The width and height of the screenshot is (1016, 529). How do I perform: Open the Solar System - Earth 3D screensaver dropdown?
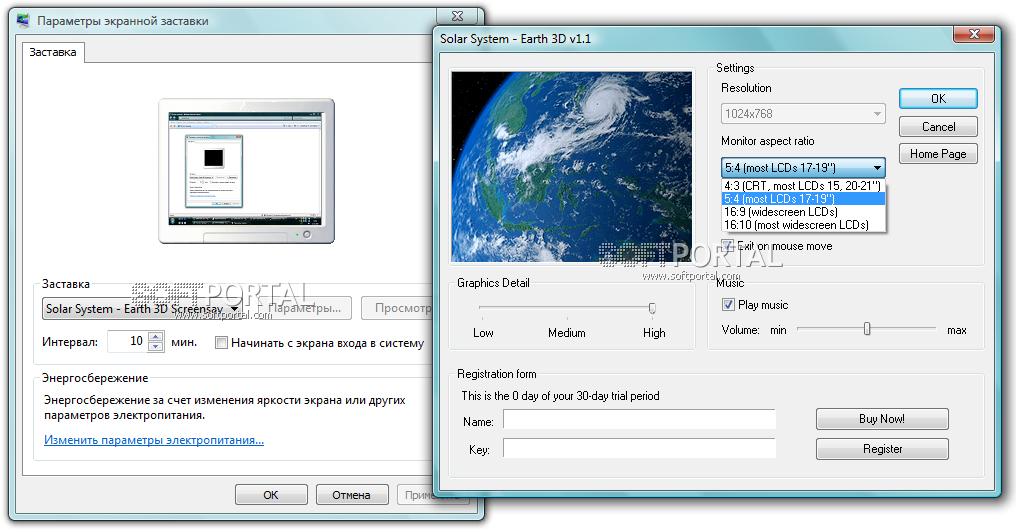142,309
